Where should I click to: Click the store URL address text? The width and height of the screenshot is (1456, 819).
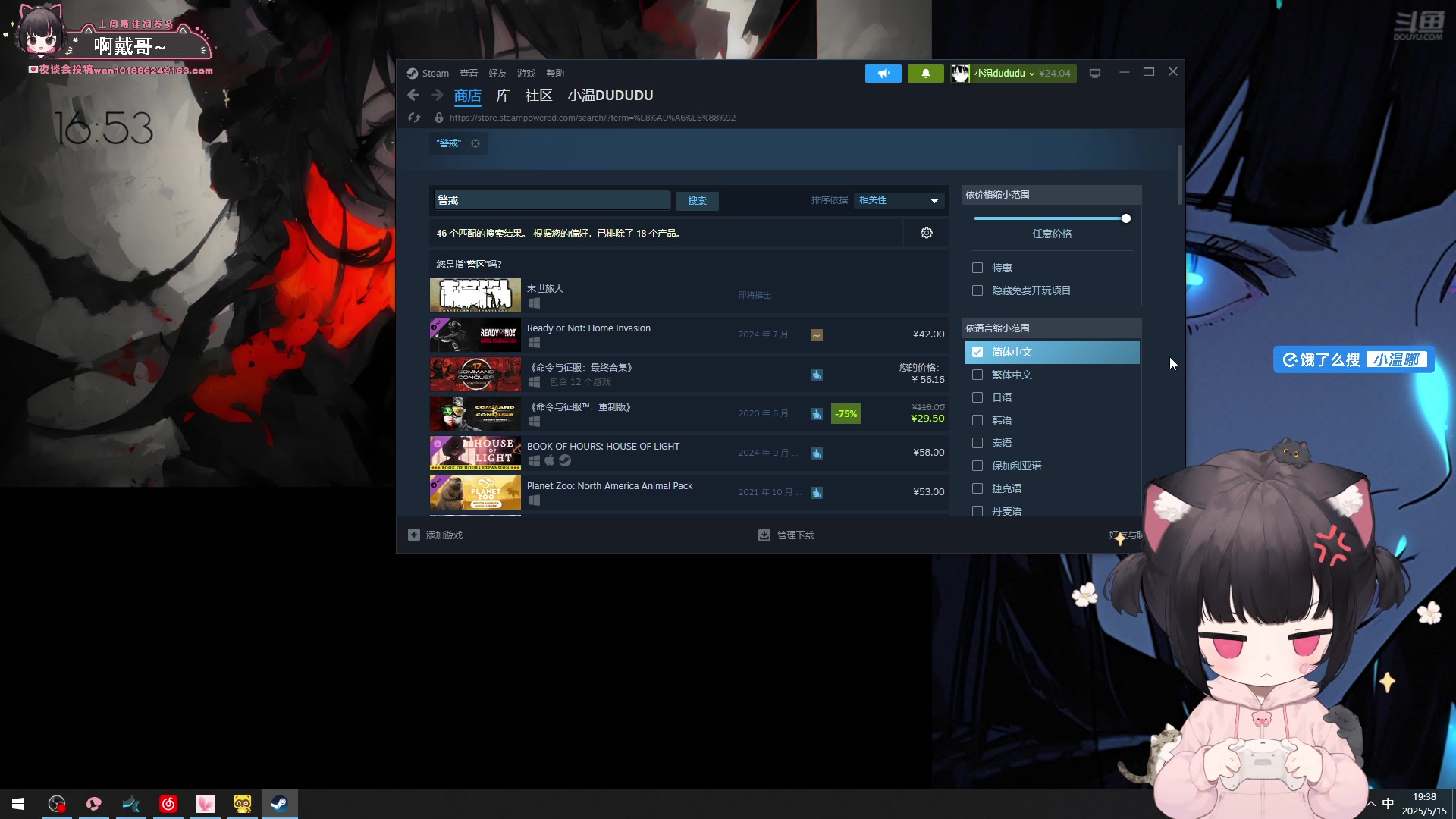(x=592, y=118)
